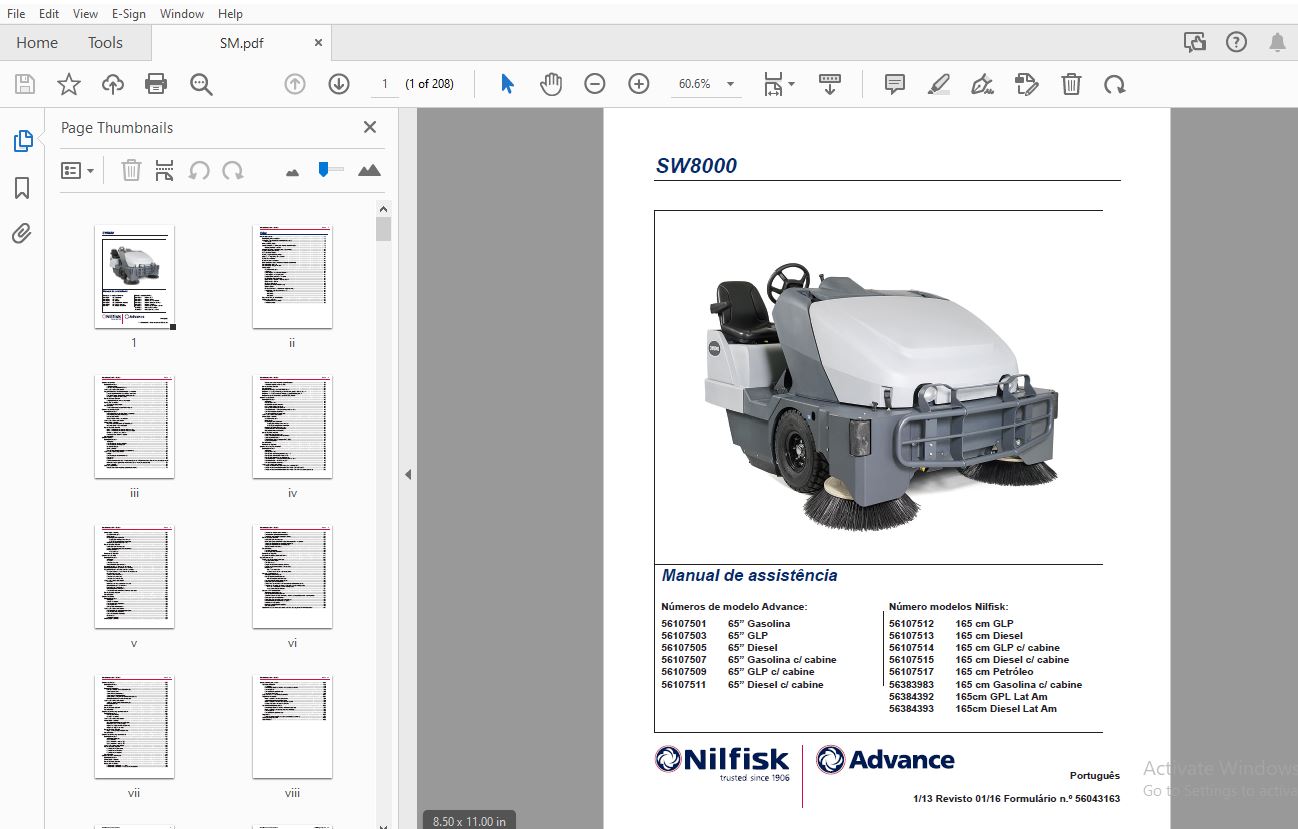Switch to the Home tab

(37, 42)
